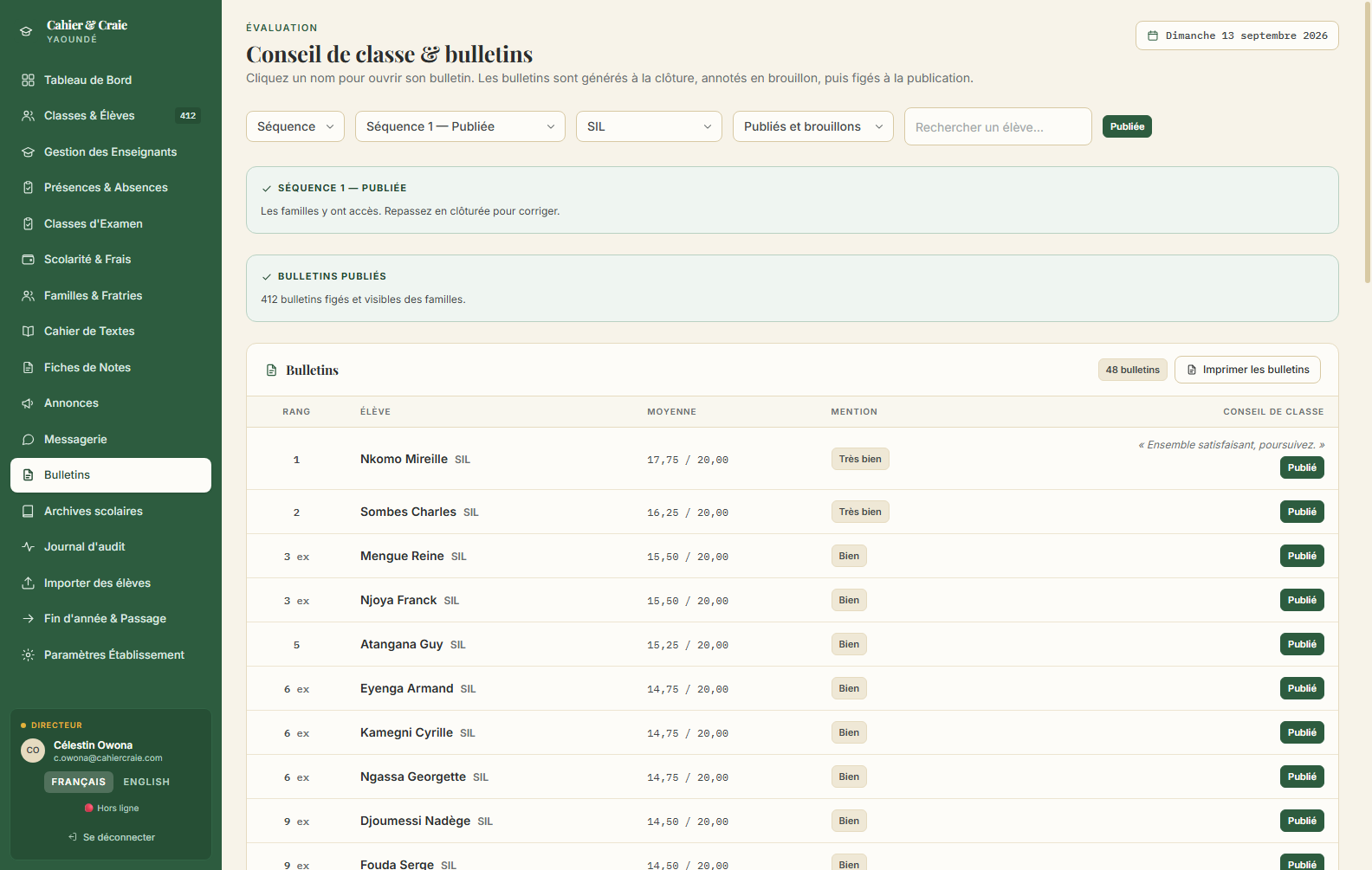Click the Rechercher un élève search field
The image size is (1372, 870).
[998, 126]
